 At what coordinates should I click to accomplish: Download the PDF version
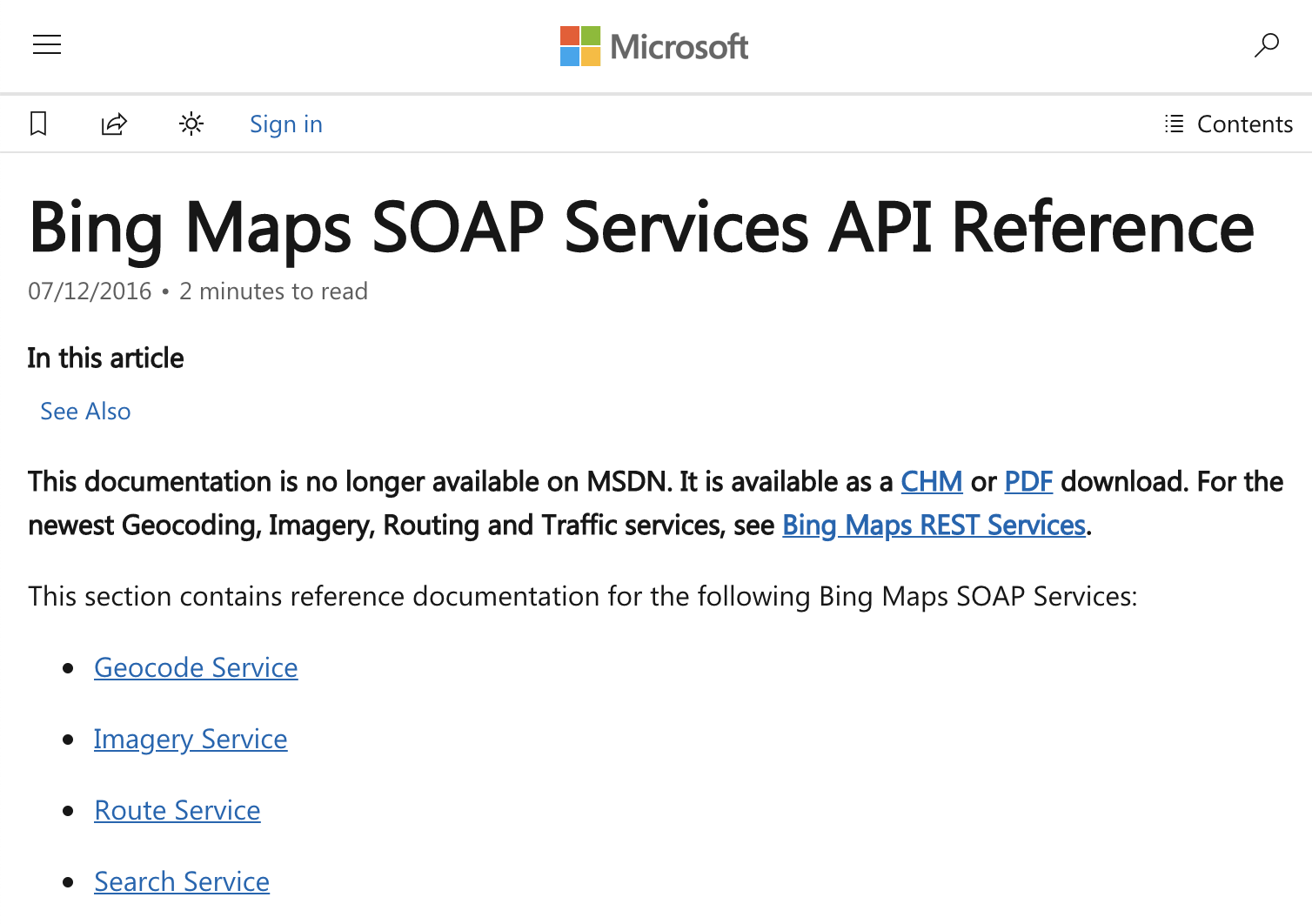pos(1028,481)
